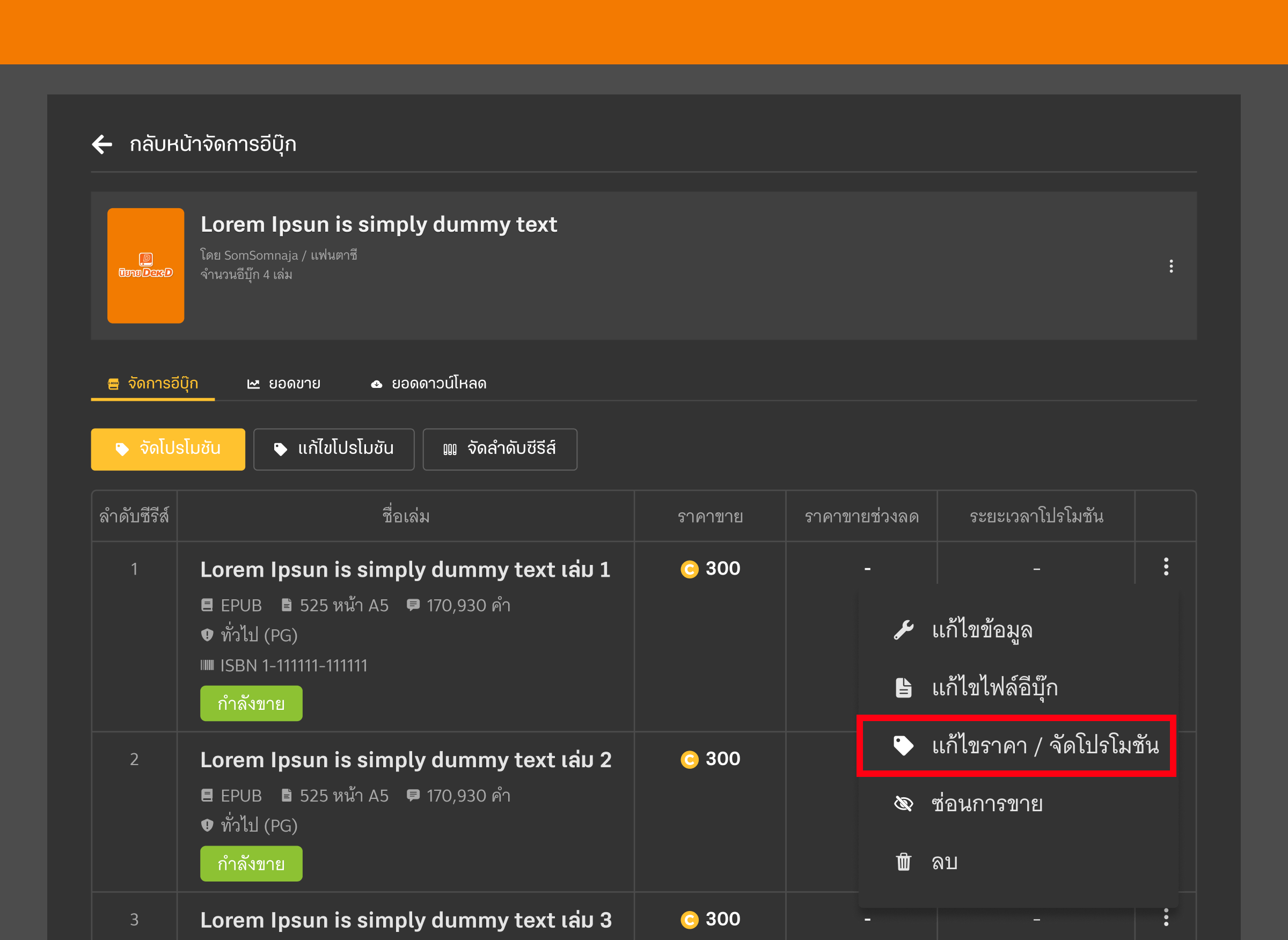Click the ยอดขาย chart icon
The height and width of the screenshot is (940, 1288).
coord(253,384)
